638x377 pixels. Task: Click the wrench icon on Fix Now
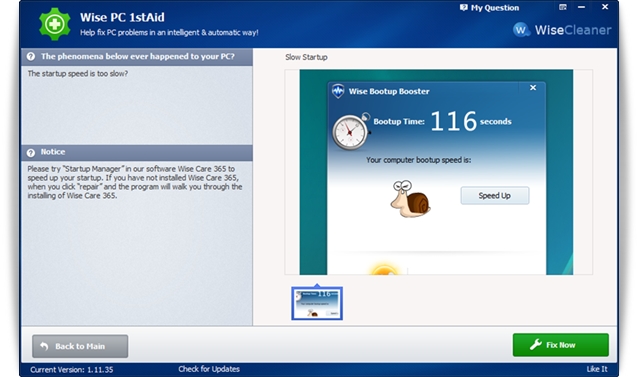point(535,344)
